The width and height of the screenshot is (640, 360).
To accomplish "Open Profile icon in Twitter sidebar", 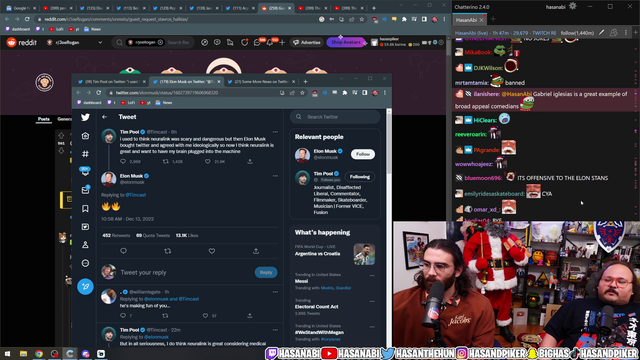I will point(85,245).
